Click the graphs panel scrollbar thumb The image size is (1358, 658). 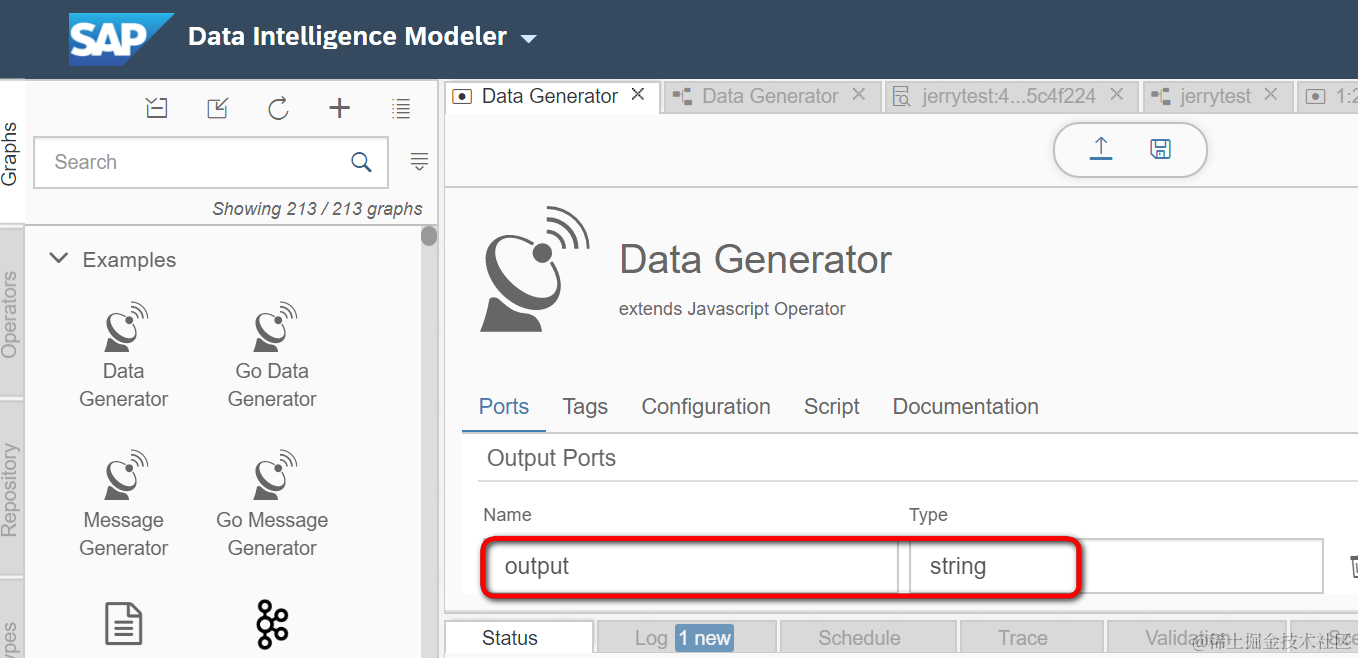coord(429,236)
